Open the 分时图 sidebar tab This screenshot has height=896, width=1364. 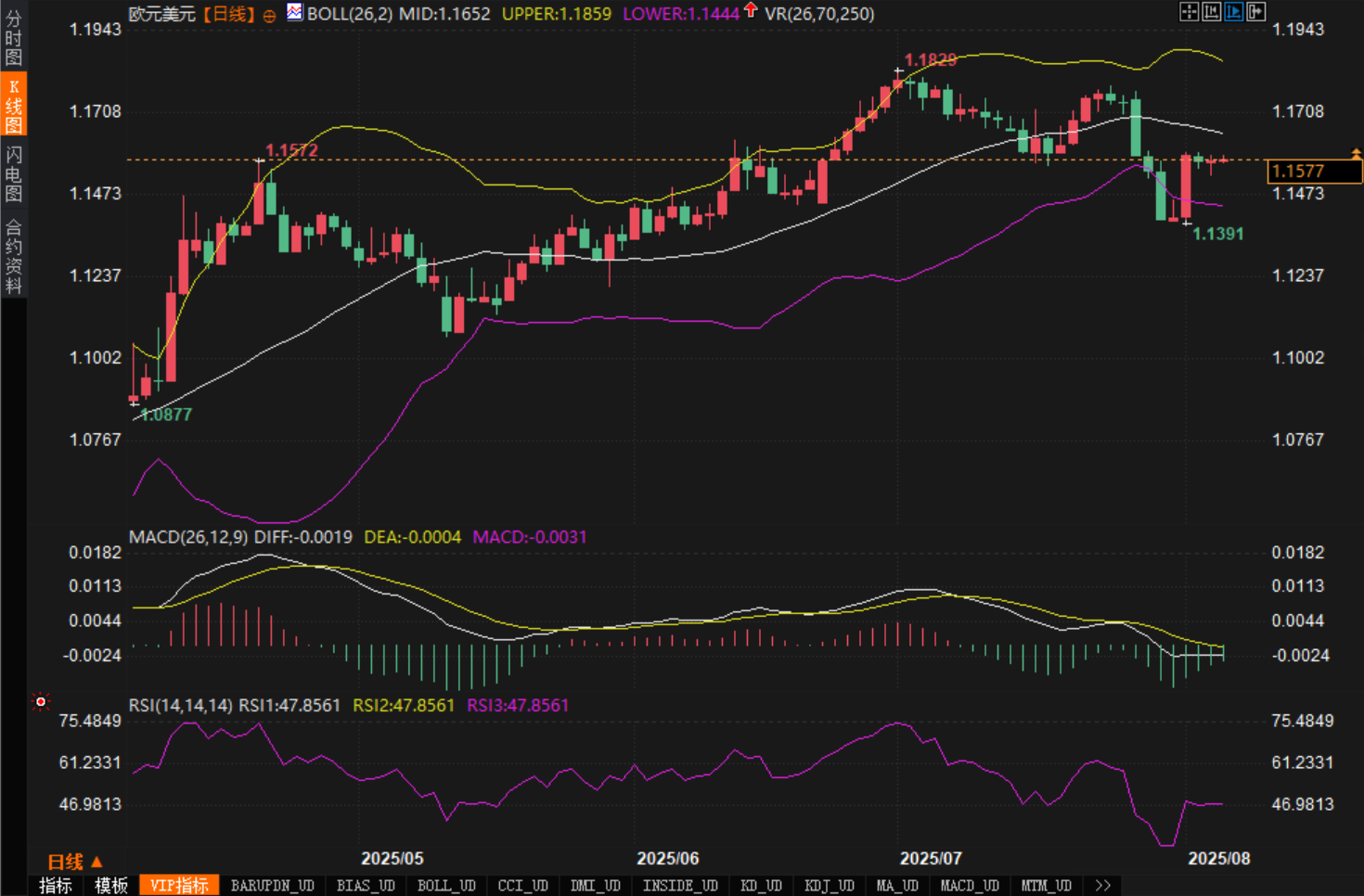tap(13, 37)
